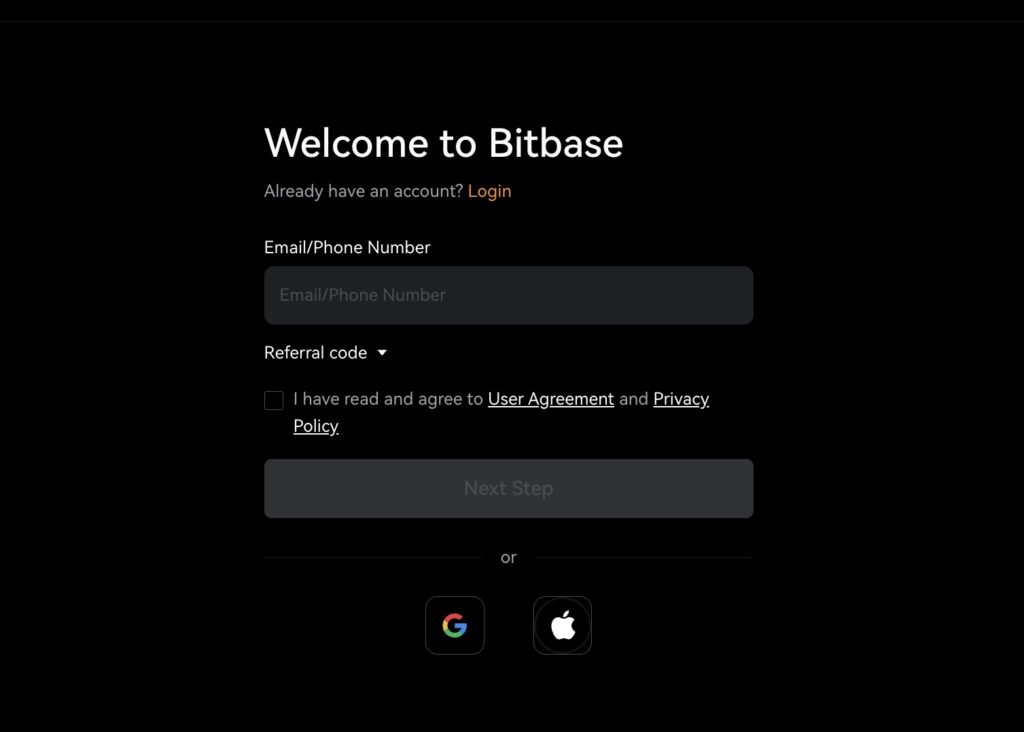The height and width of the screenshot is (732, 1024).
Task: Tick the agreement checkbox
Action: [274, 400]
